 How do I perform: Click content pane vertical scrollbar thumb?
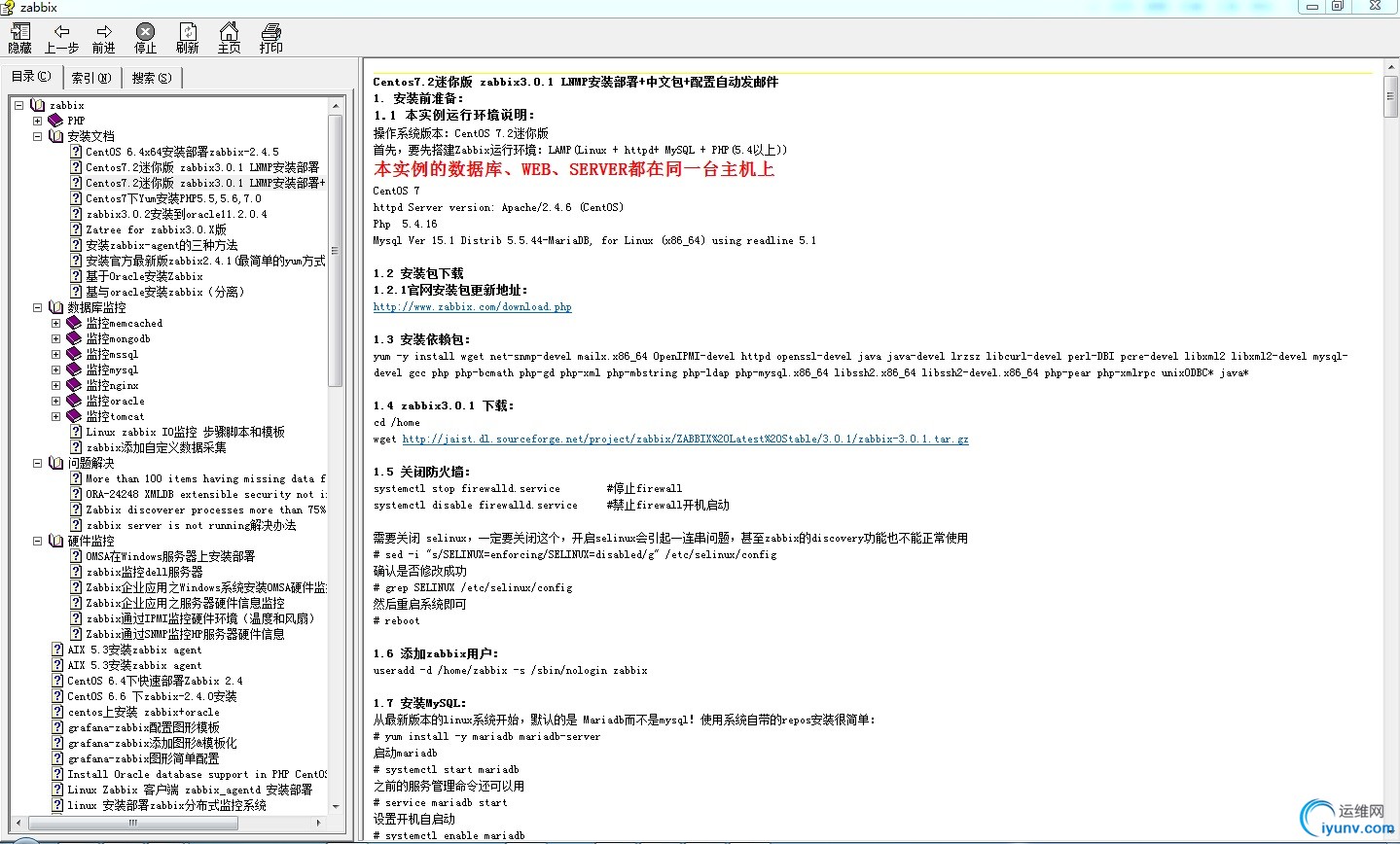pyautogui.click(x=1390, y=99)
